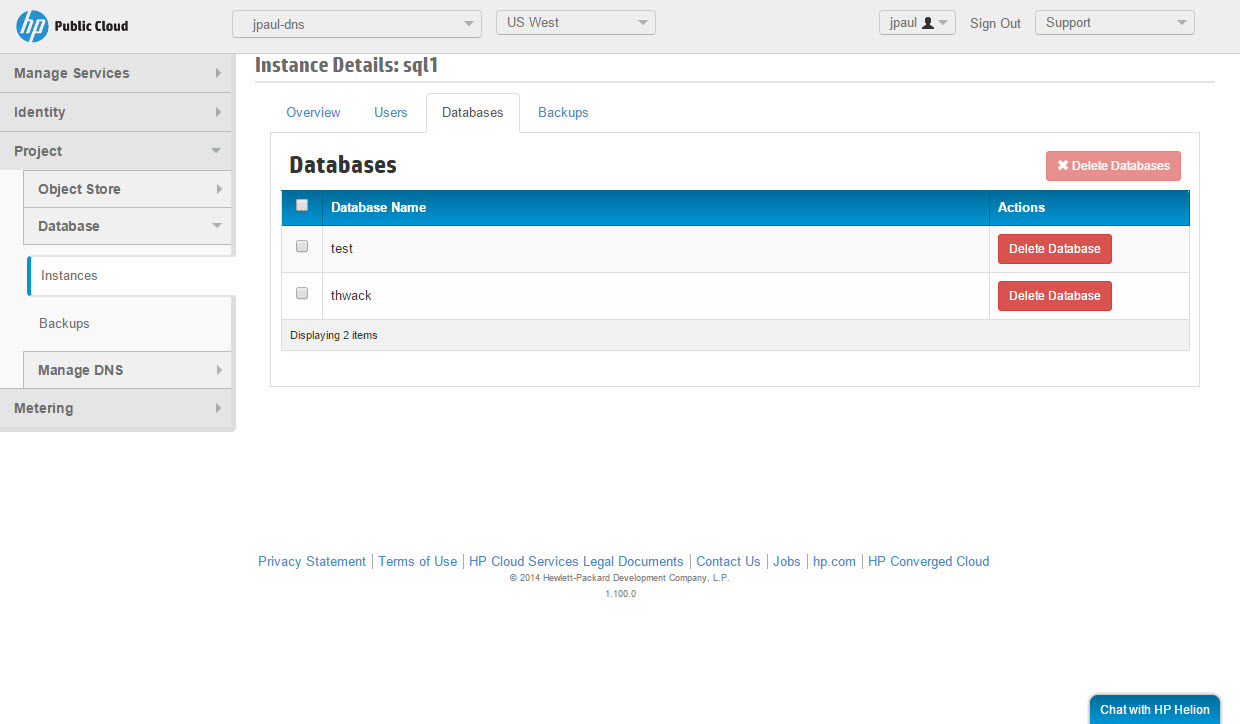Collapse the Database submenu
The height and width of the screenshot is (724, 1240).
tap(128, 226)
